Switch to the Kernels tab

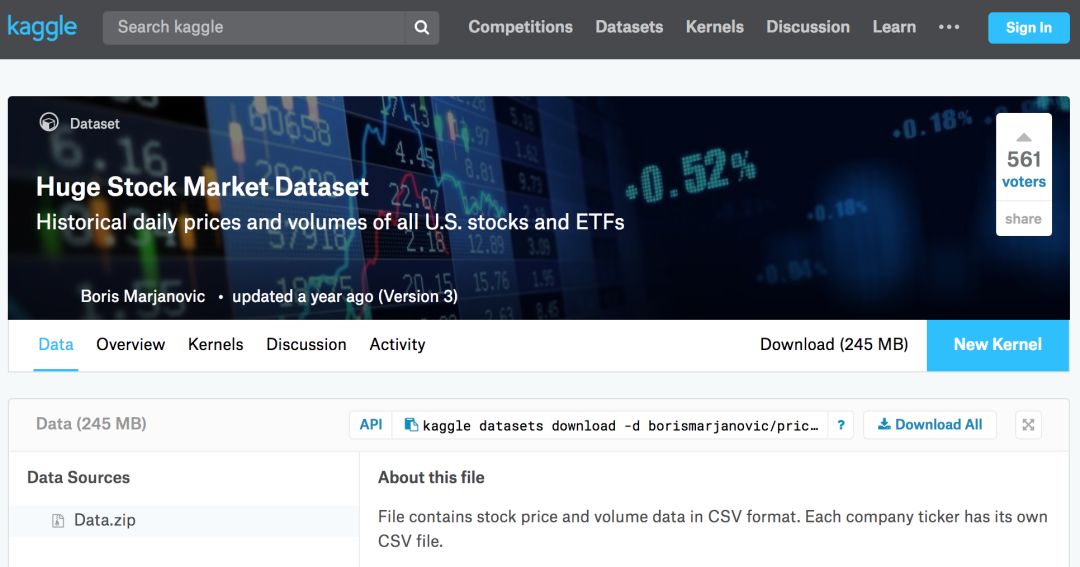pyautogui.click(x=215, y=344)
